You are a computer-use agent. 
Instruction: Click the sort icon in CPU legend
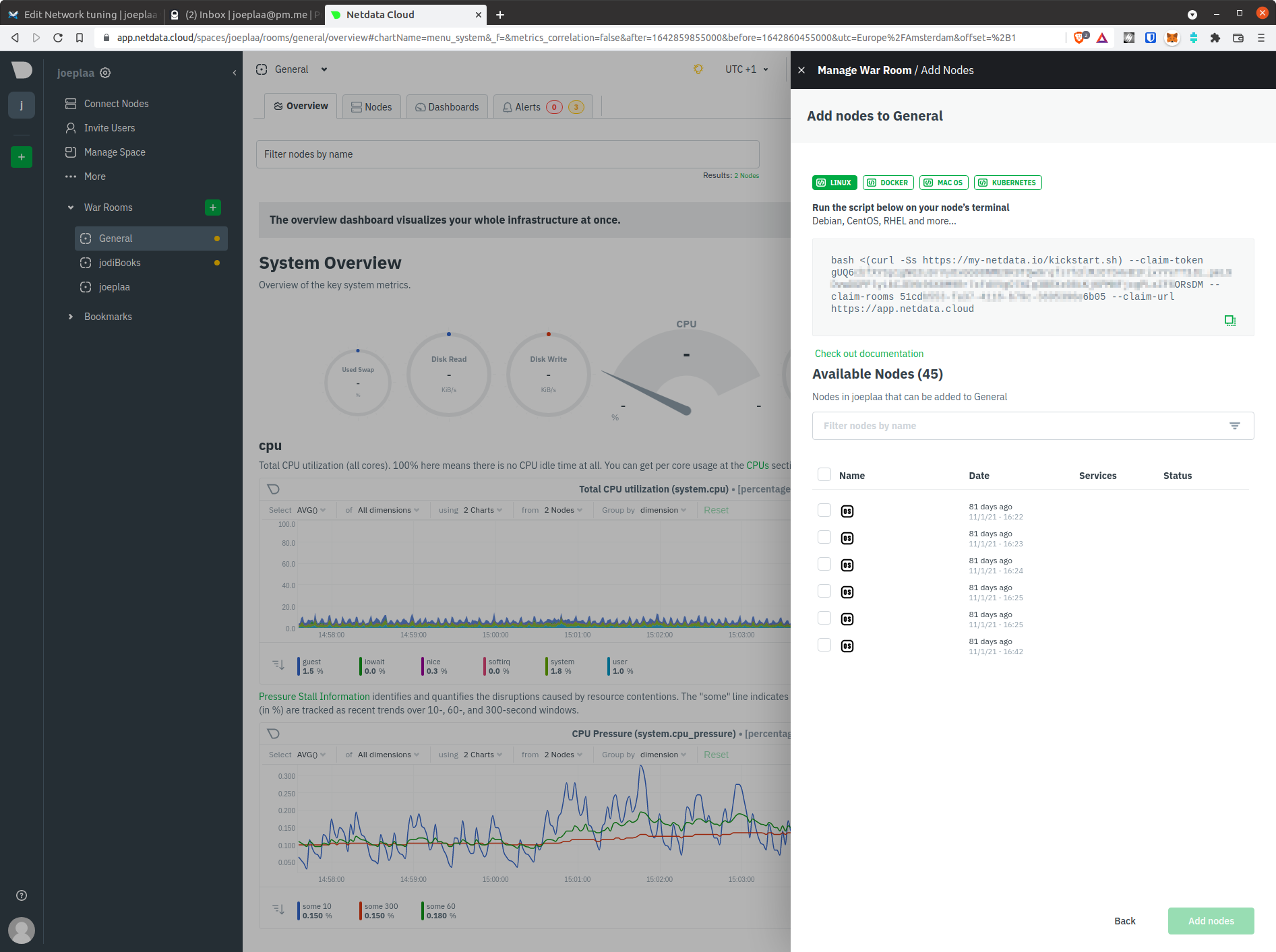[x=278, y=665]
